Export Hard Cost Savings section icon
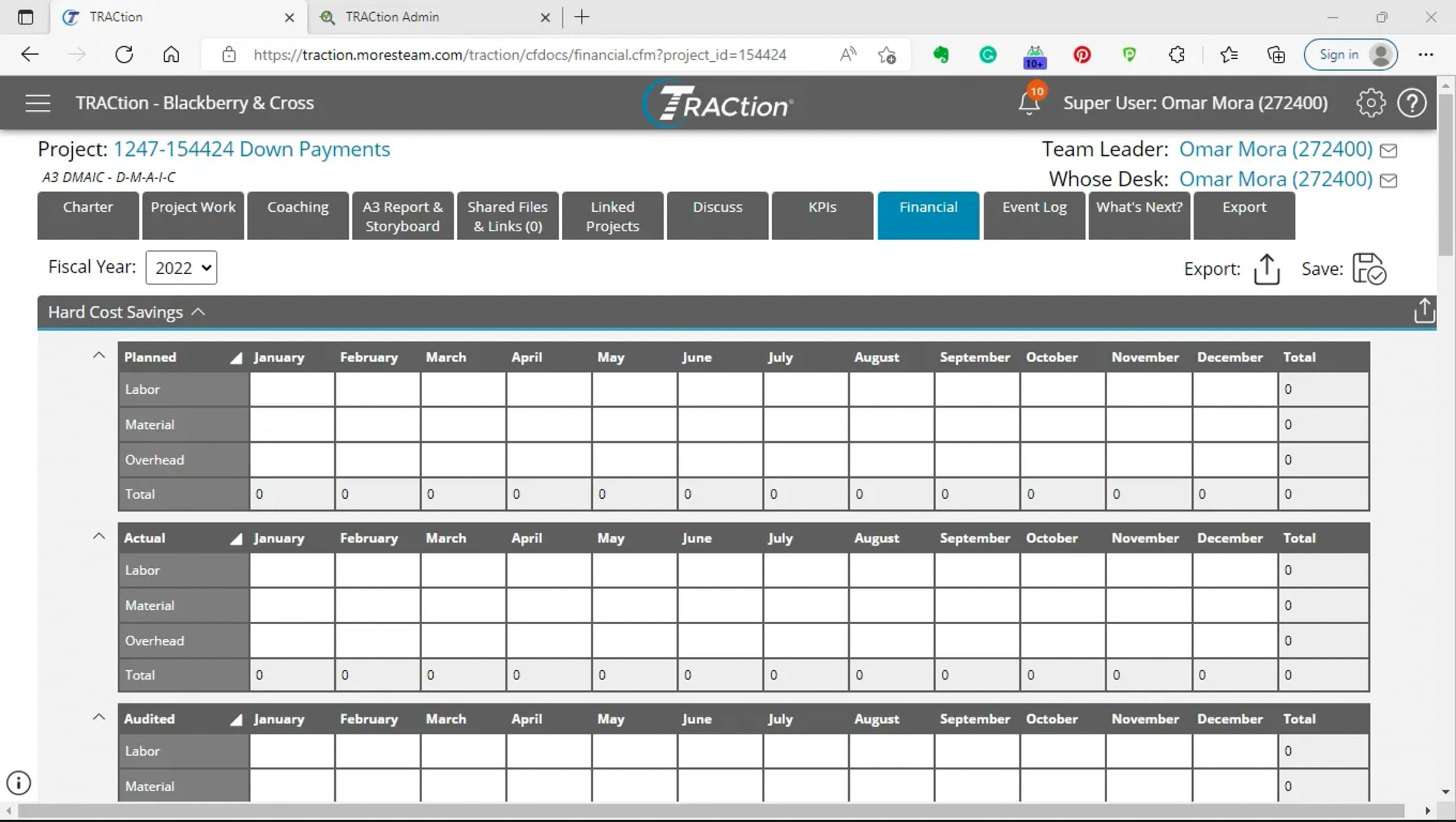This screenshot has height=822, width=1456. 1424,311
